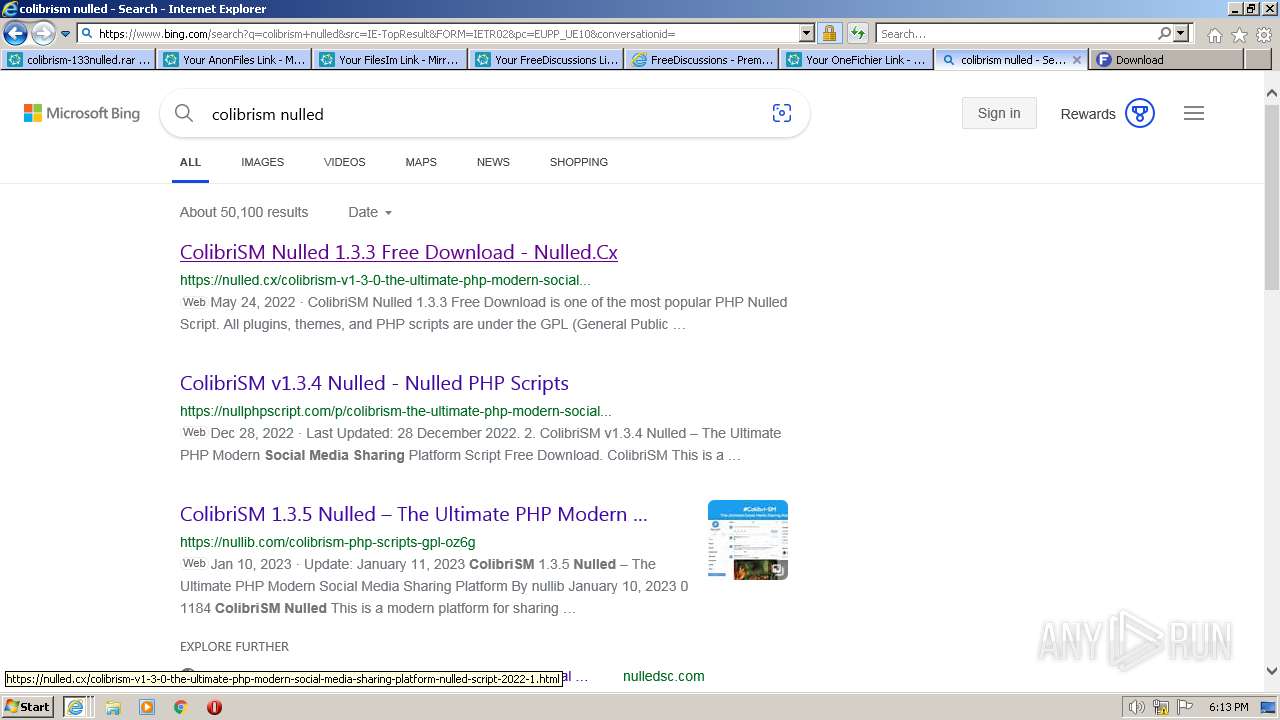Open the IE Home icon
Image resolution: width=1280 pixels, height=720 pixels.
pyautogui.click(x=1214, y=35)
